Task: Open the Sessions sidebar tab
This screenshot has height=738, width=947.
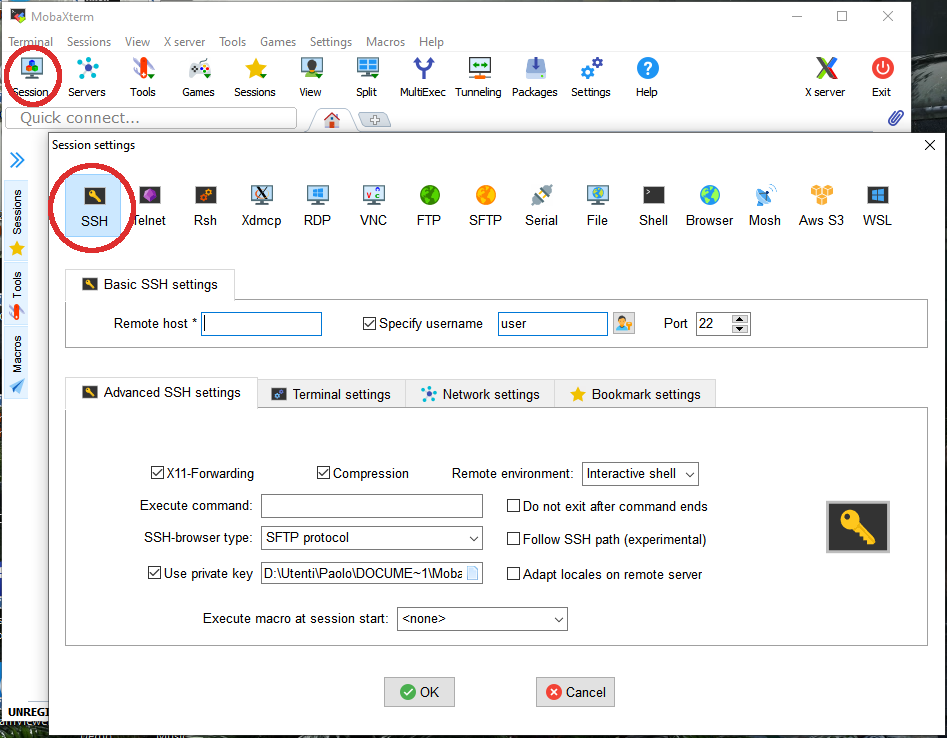Action: click(17, 222)
